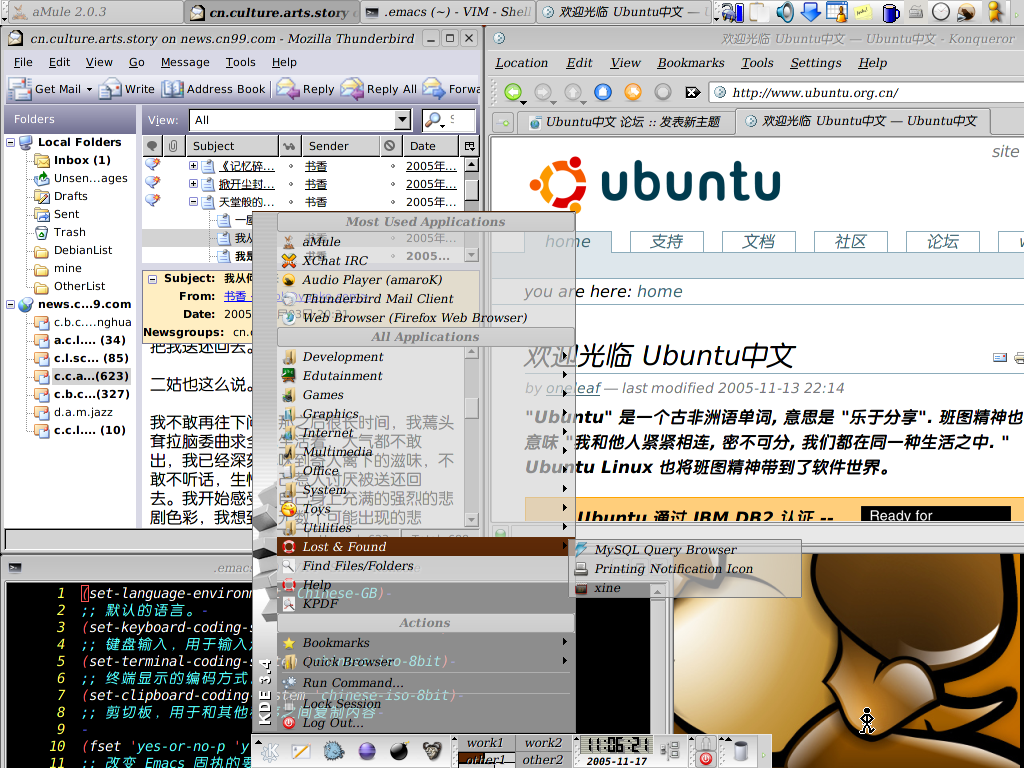Open the 论坛 navigation link on Ubuntu page
Viewport: 1024px width, 768px height.
tap(942, 242)
